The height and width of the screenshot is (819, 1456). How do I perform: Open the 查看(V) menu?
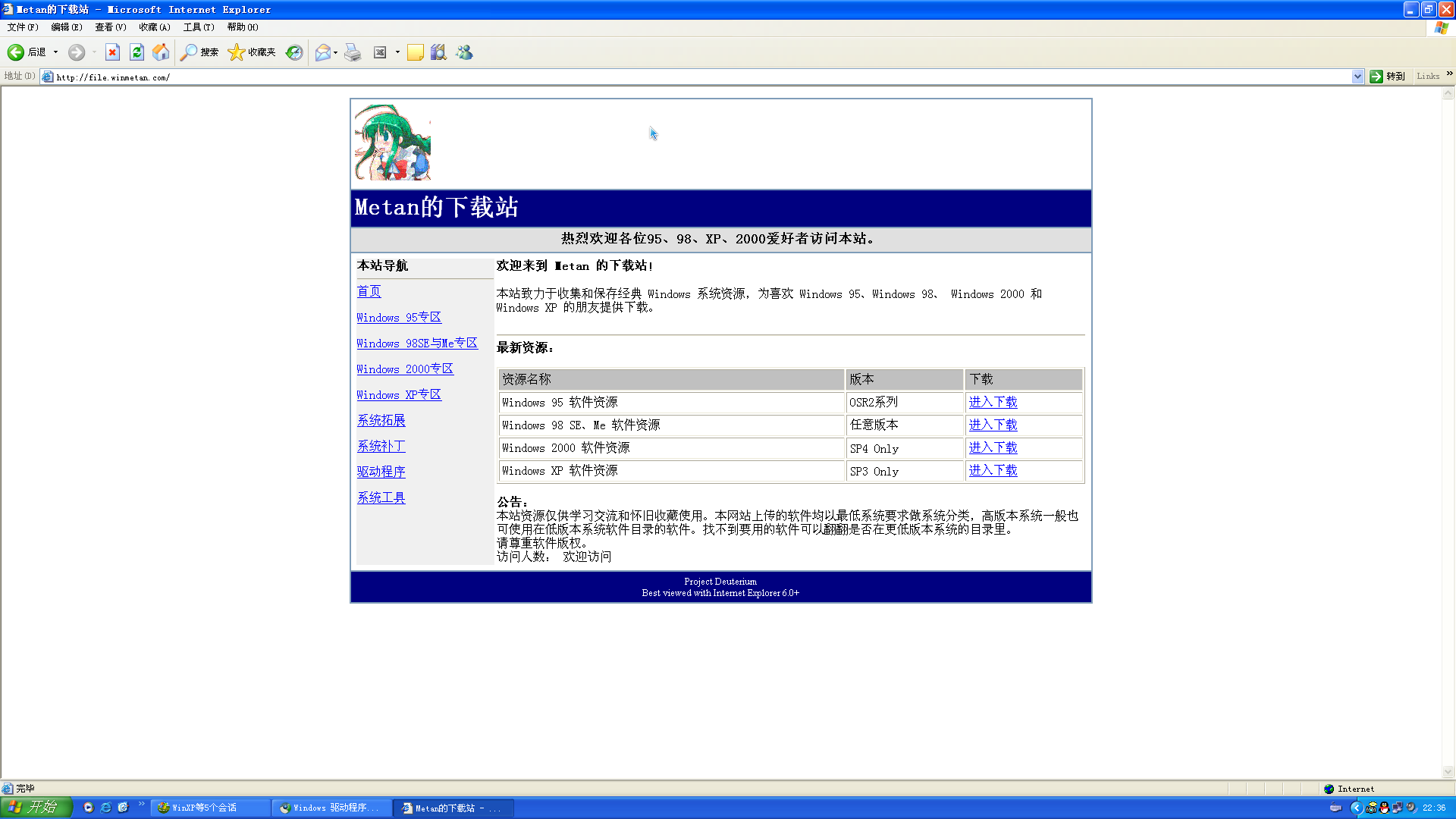pyautogui.click(x=111, y=27)
